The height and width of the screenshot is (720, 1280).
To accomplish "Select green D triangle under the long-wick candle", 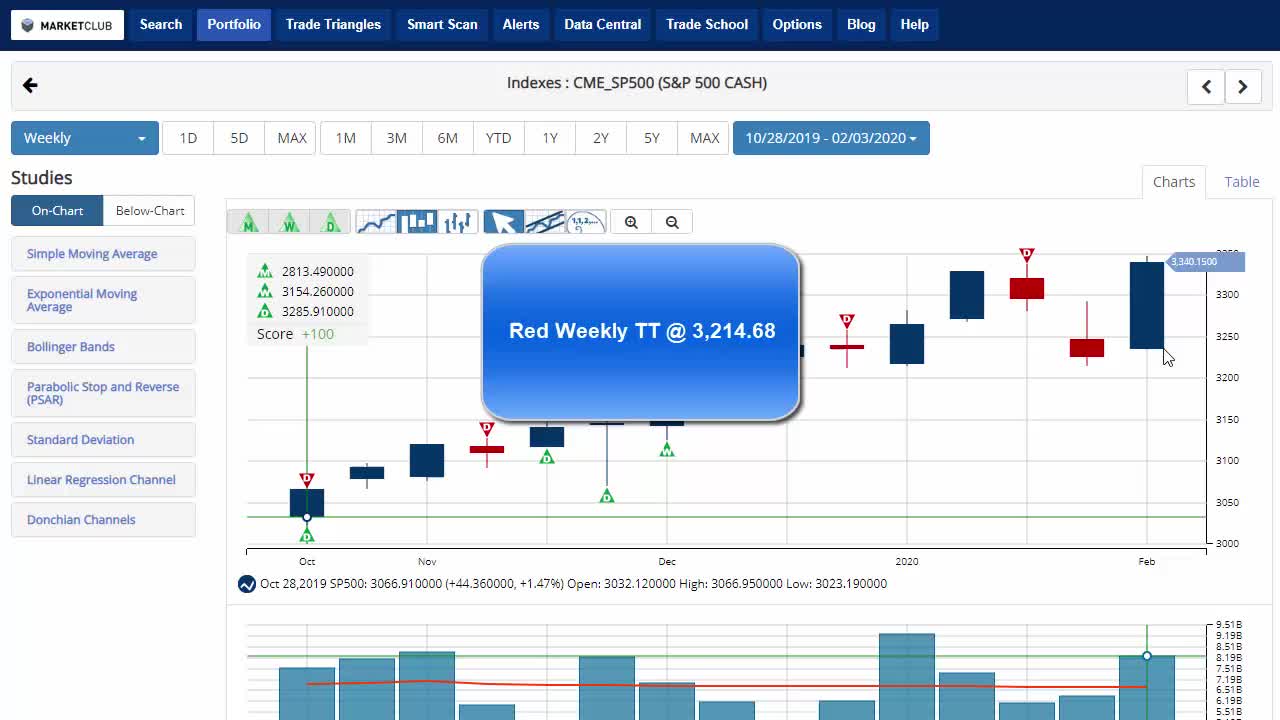I will coord(606,496).
